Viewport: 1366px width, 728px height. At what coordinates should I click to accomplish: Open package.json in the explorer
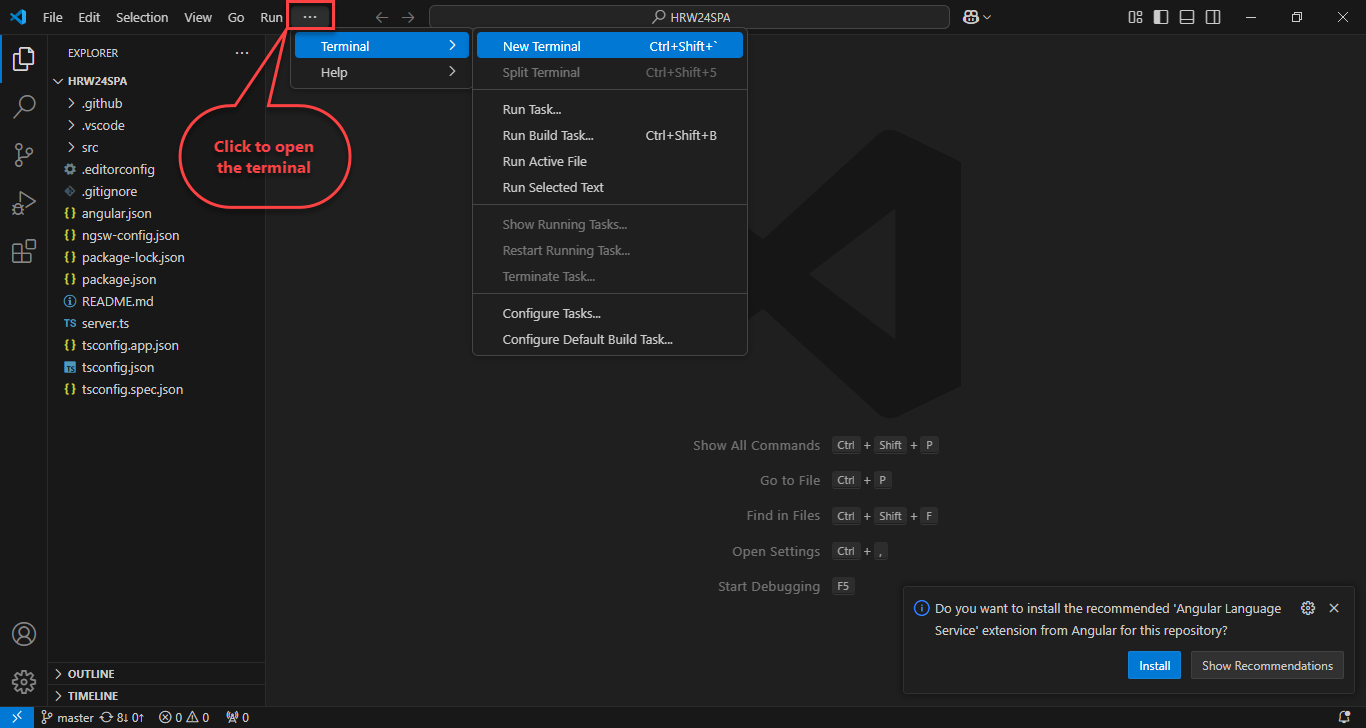(x=119, y=279)
